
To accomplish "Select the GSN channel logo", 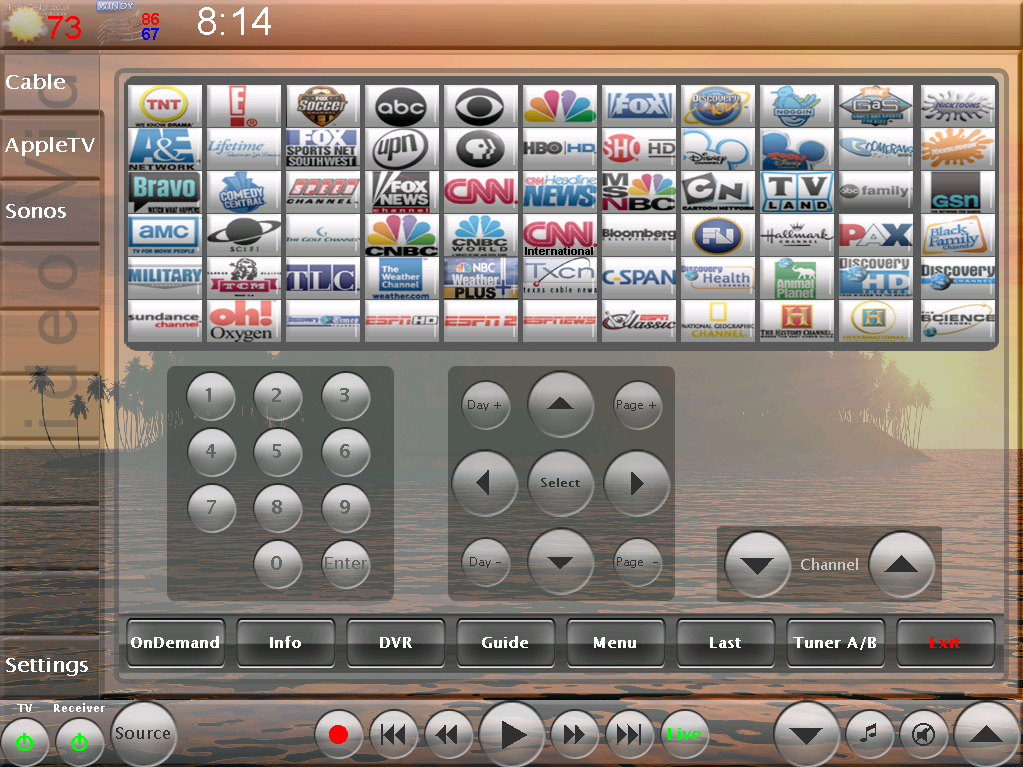I will click(957, 192).
